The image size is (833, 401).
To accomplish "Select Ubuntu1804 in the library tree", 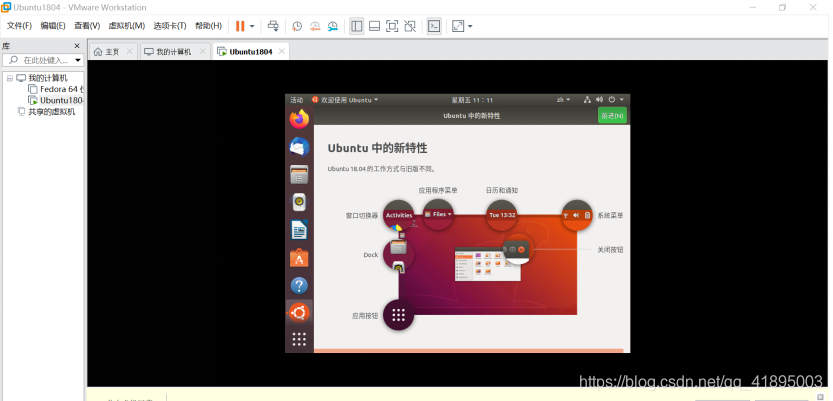I will pos(56,100).
